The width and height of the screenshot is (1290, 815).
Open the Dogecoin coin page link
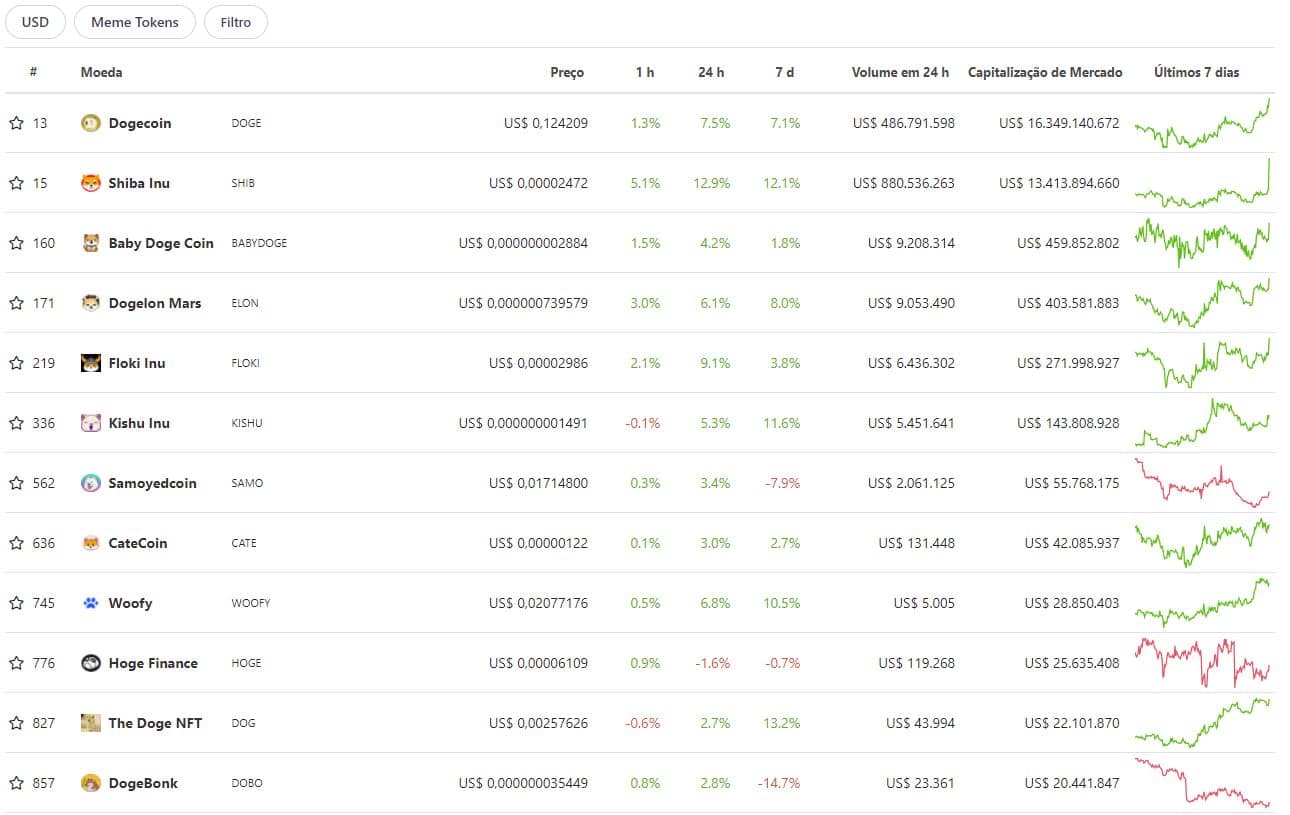pos(140,123)
